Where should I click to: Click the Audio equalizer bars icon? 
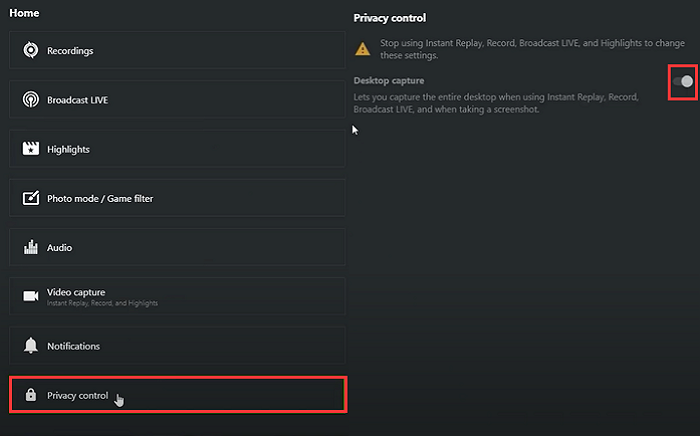(30, 247)
